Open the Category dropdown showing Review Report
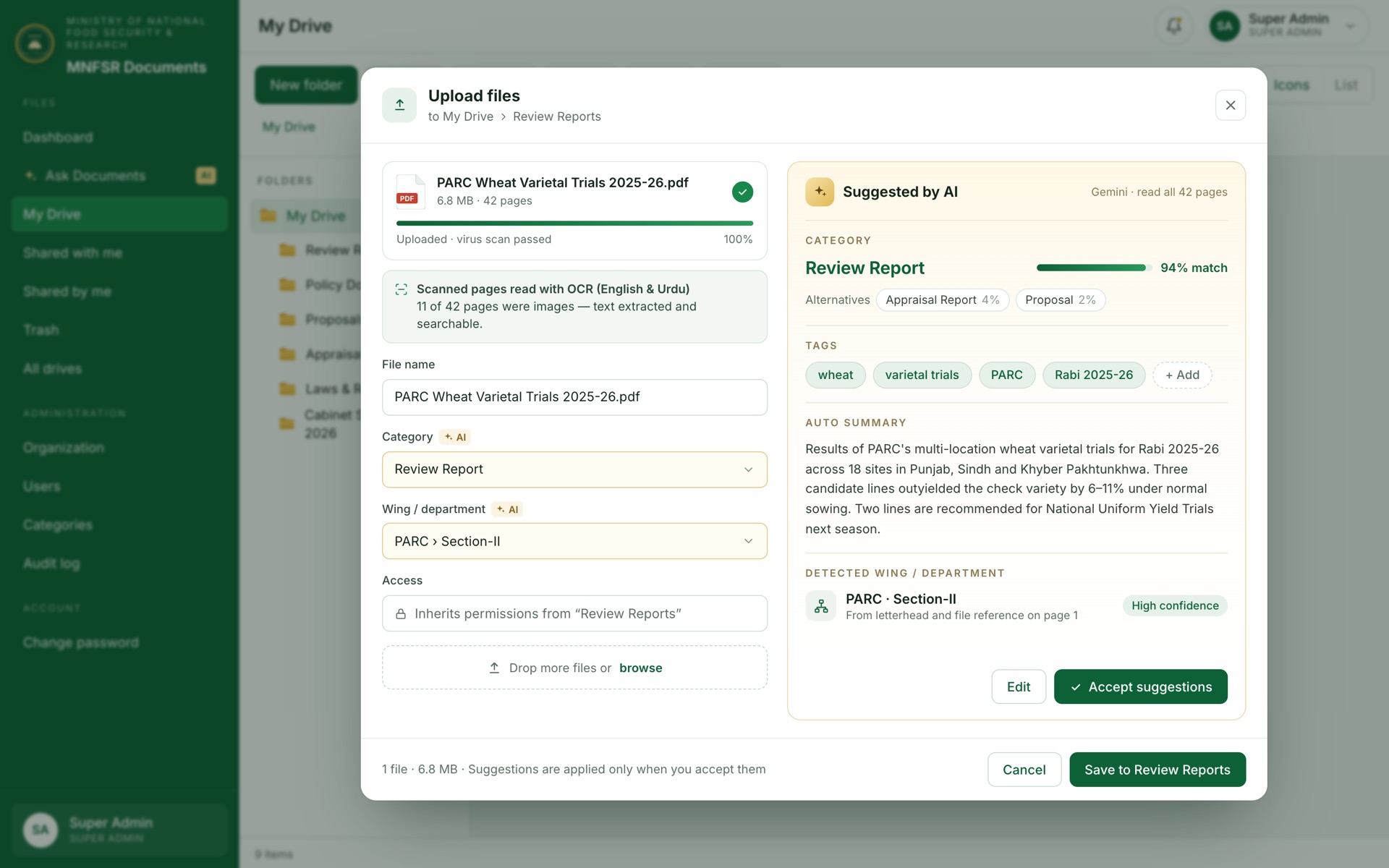This screenshot has width=1389, height=868. [574, 469]
